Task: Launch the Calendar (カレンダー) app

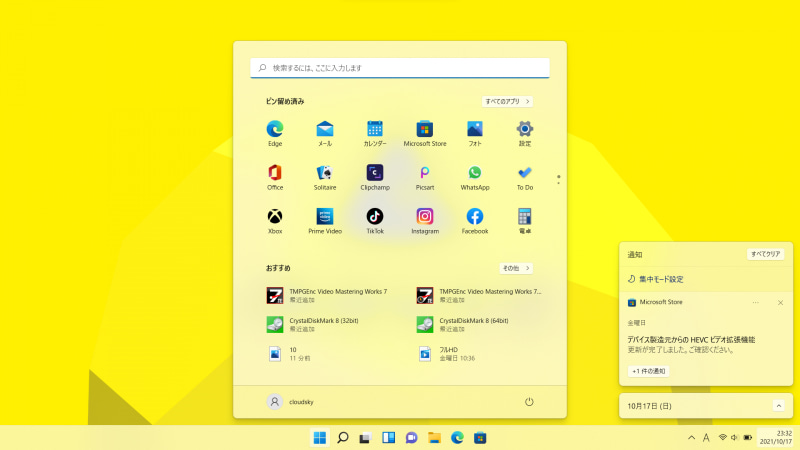Action: point(374,134)
